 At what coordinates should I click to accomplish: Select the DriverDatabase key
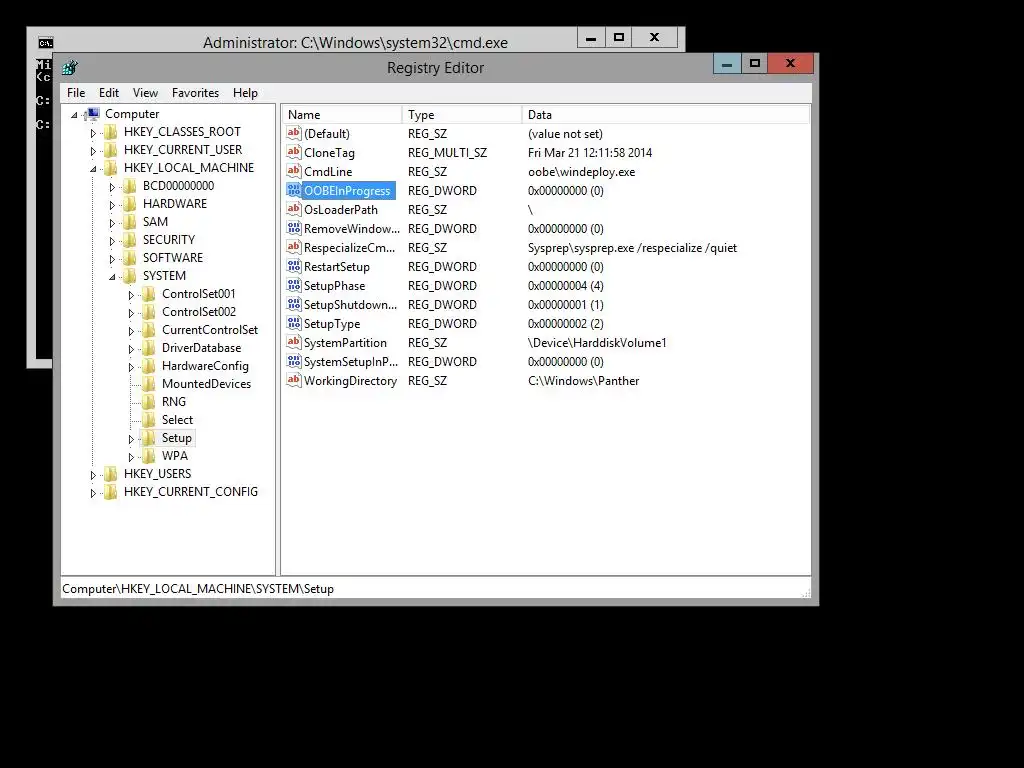click(x=201, y=348)
